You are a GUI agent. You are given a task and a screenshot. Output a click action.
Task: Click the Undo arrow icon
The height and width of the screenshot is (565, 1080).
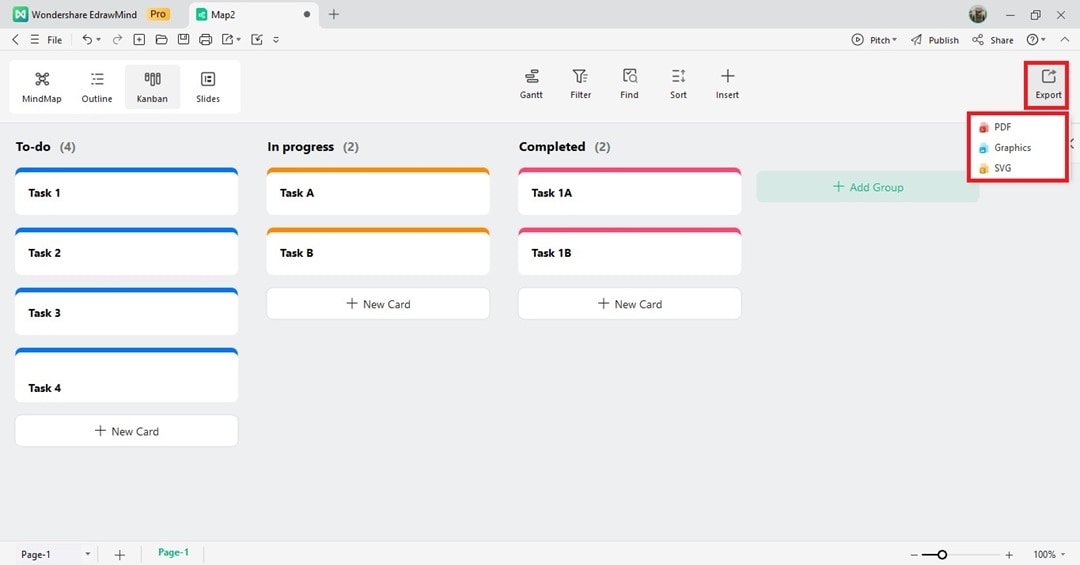click(87, 40)
